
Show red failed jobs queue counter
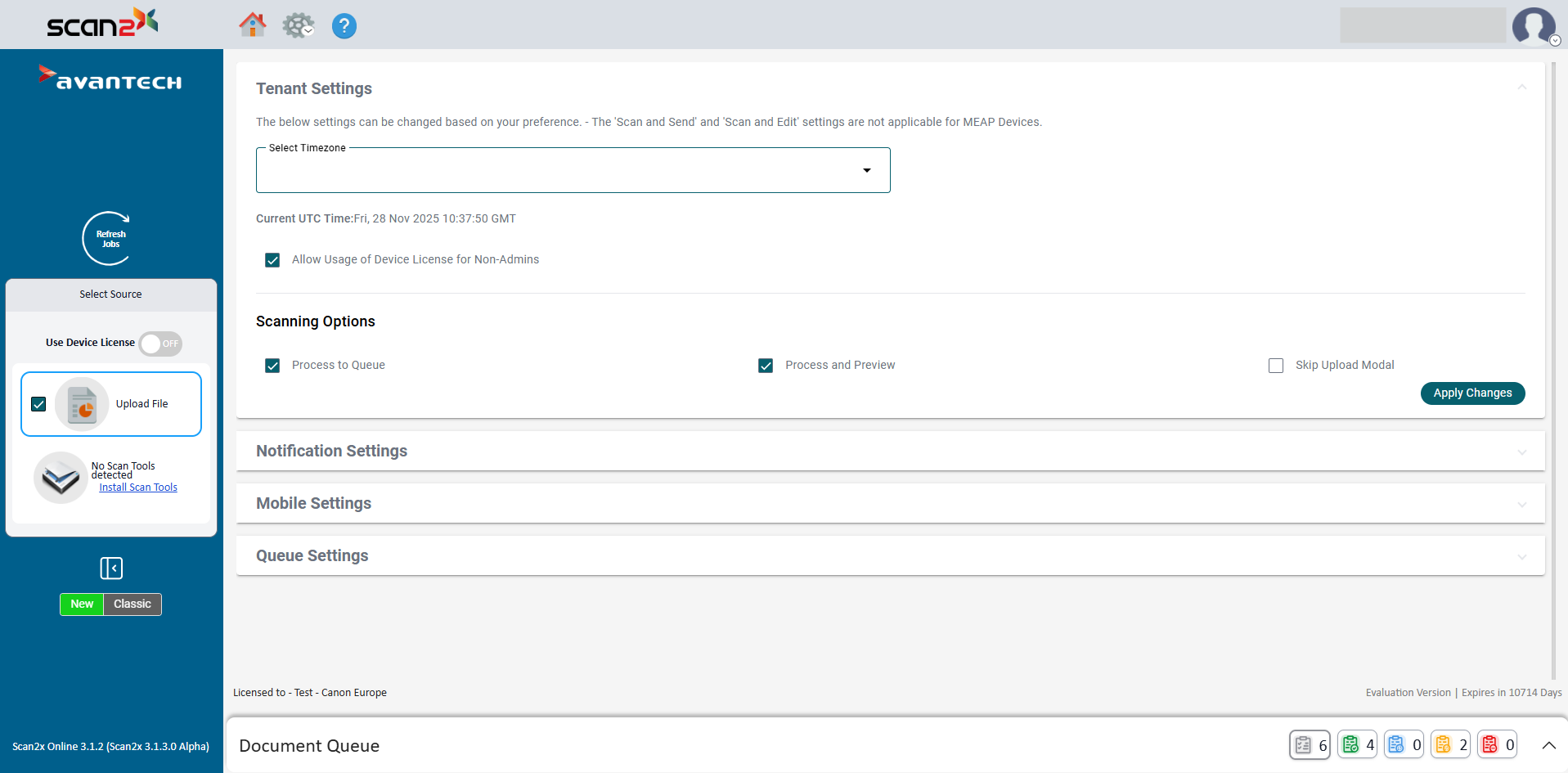1498,744
